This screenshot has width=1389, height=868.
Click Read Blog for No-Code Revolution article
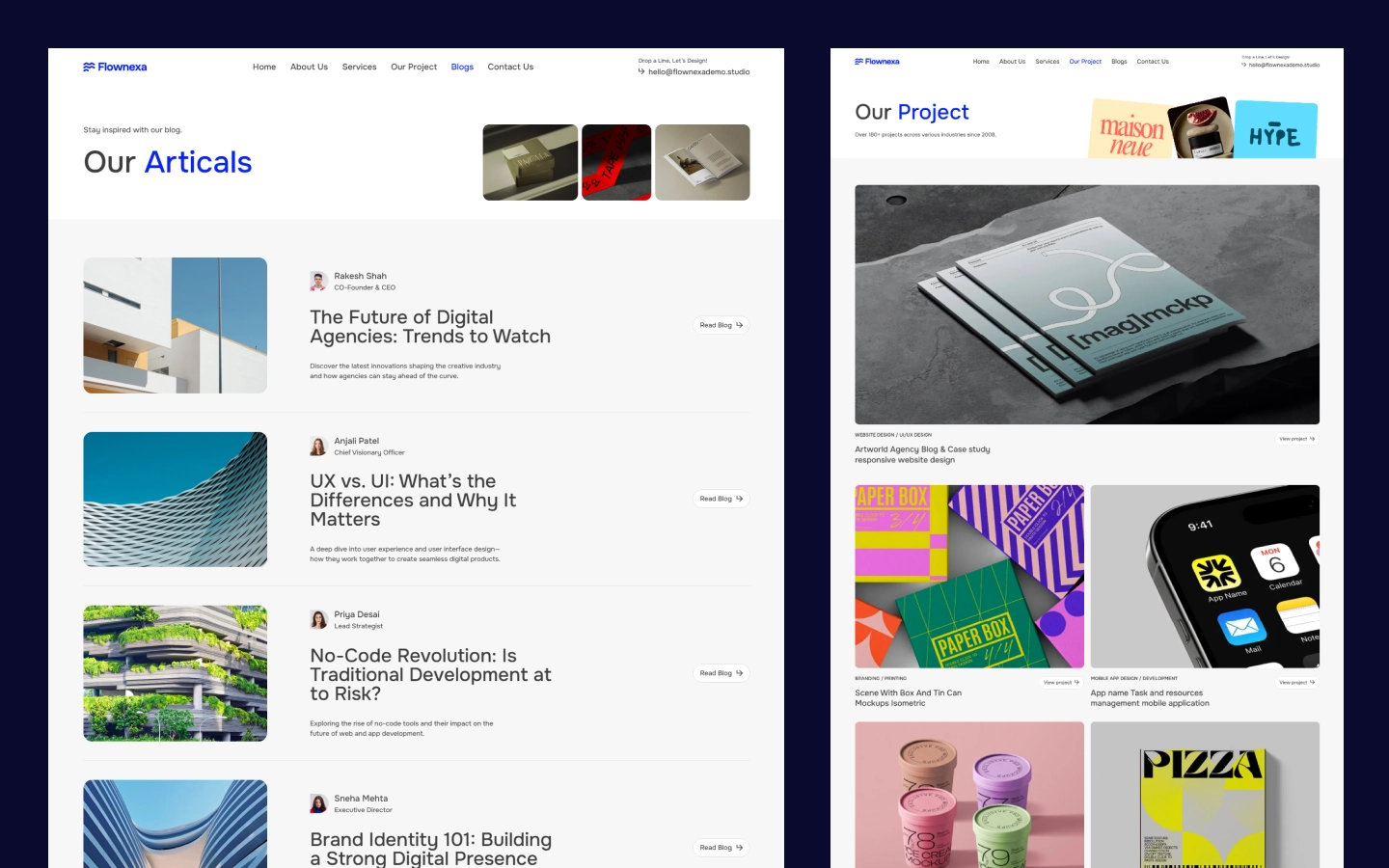tap(721, 673)
